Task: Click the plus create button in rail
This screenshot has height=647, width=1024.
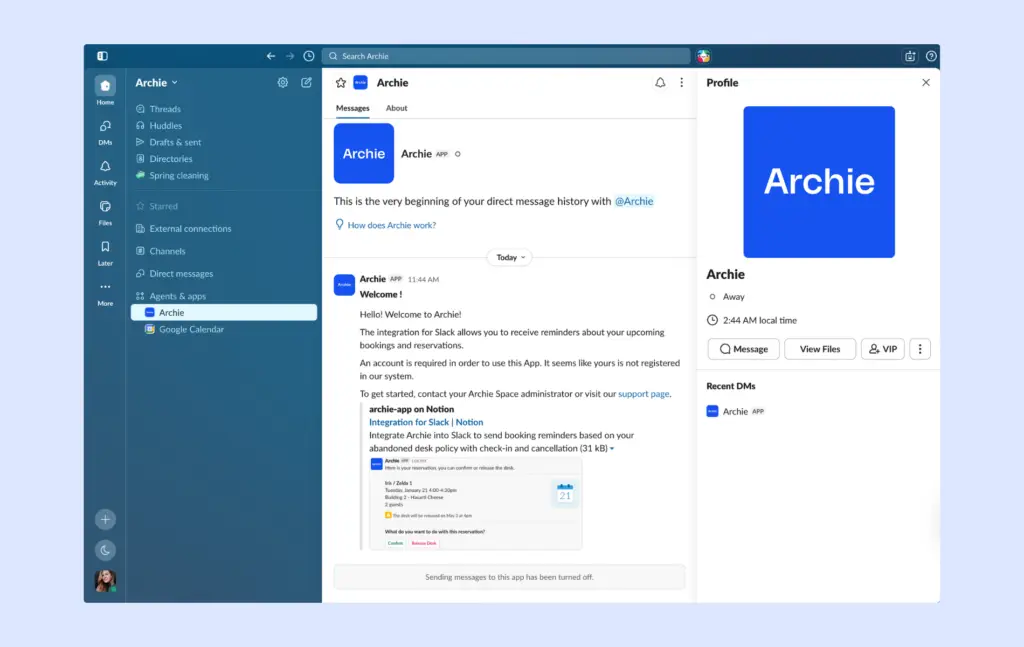Action: tap(105, 520)
